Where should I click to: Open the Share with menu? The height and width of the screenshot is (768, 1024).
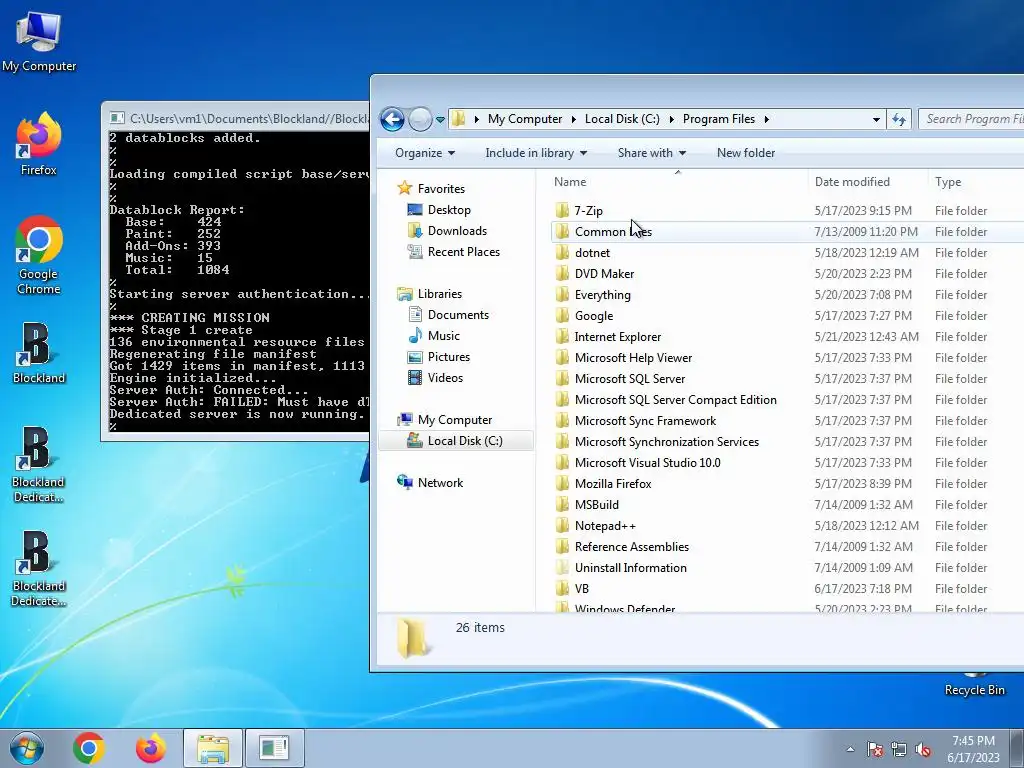point(652,153)
